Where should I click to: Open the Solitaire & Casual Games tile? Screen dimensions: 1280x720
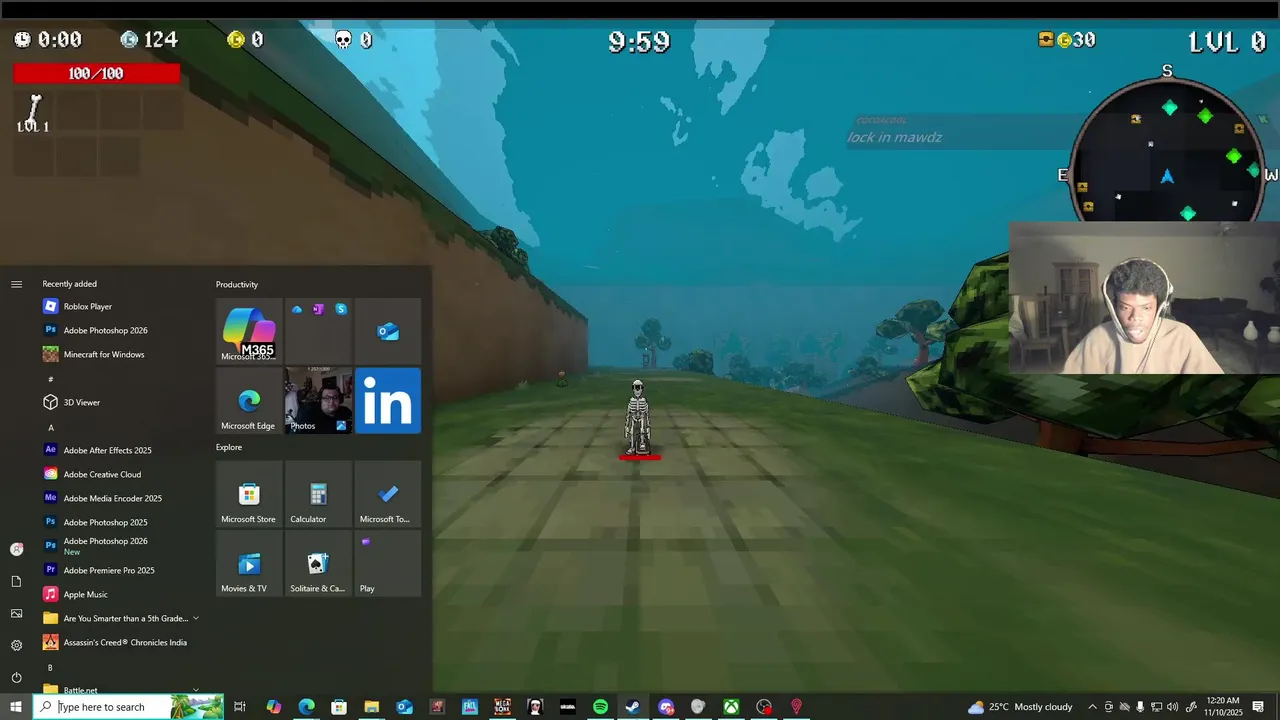(x=318, y=564)
